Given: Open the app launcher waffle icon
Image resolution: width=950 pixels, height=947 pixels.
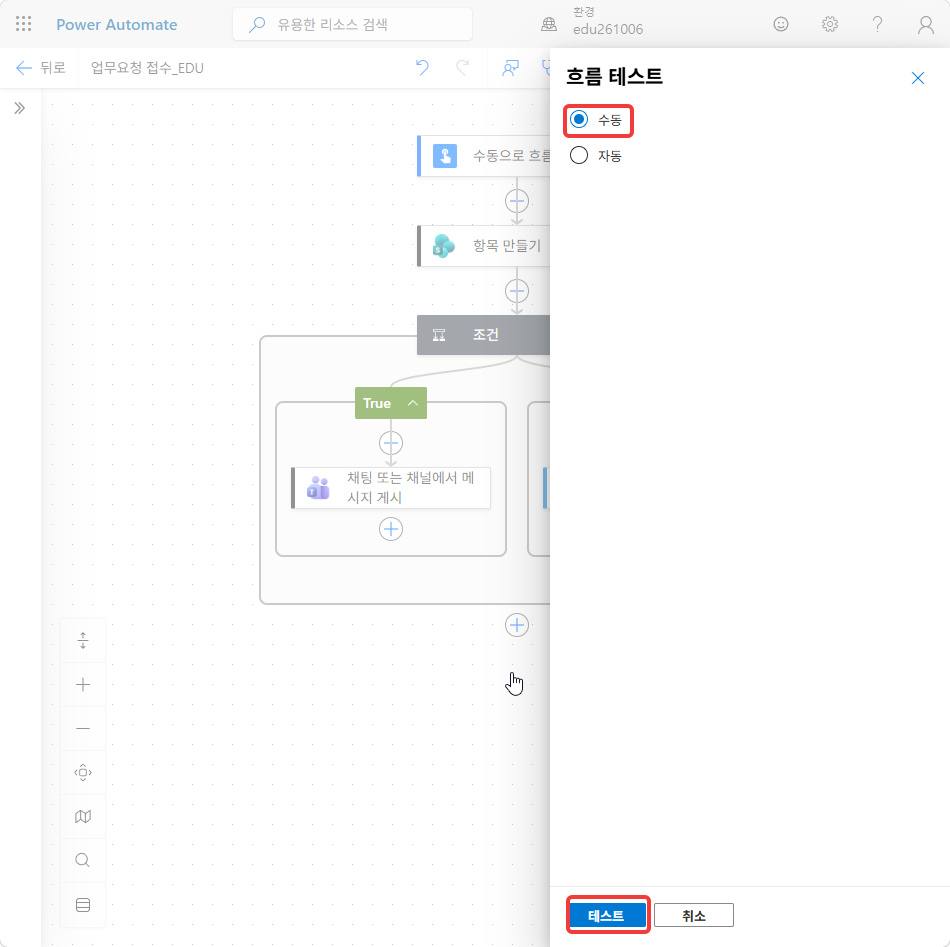Looking at the screenshot, I should click(x=23, y=24).
